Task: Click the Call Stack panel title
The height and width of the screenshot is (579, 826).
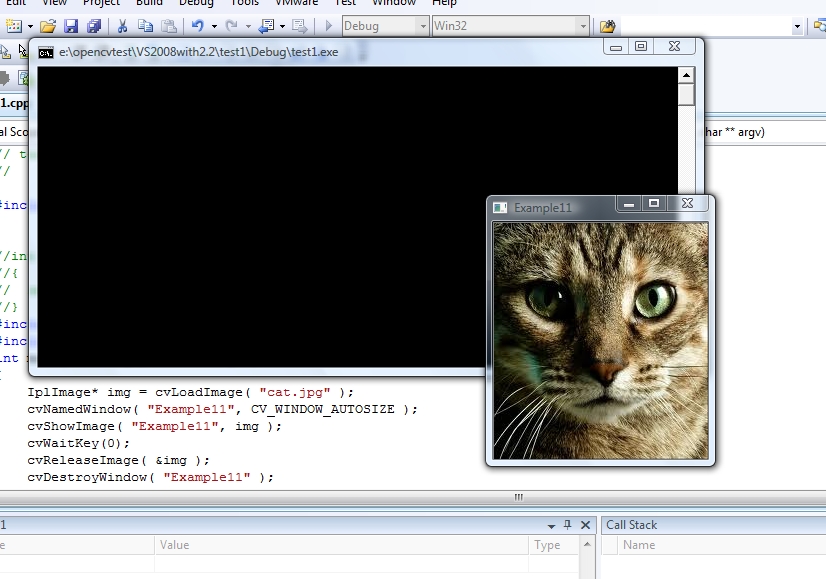Action: [632, 525]
